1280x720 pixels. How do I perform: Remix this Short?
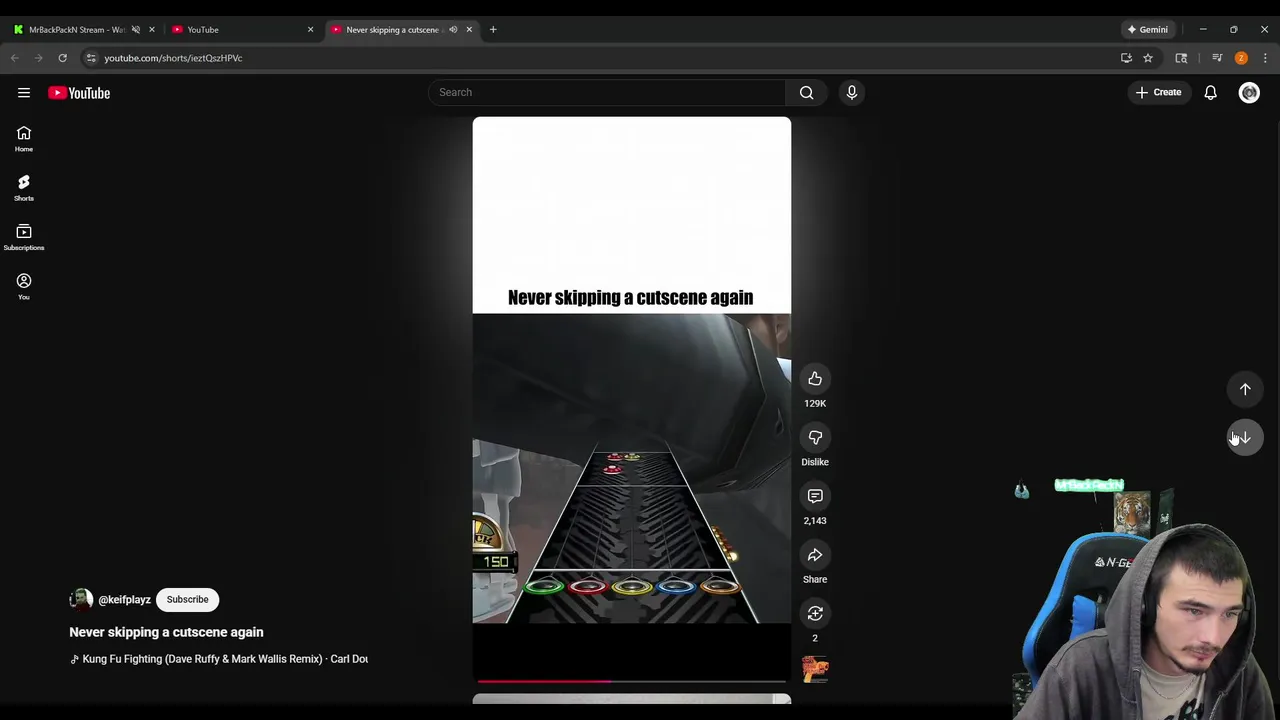[x=815, y=614]
